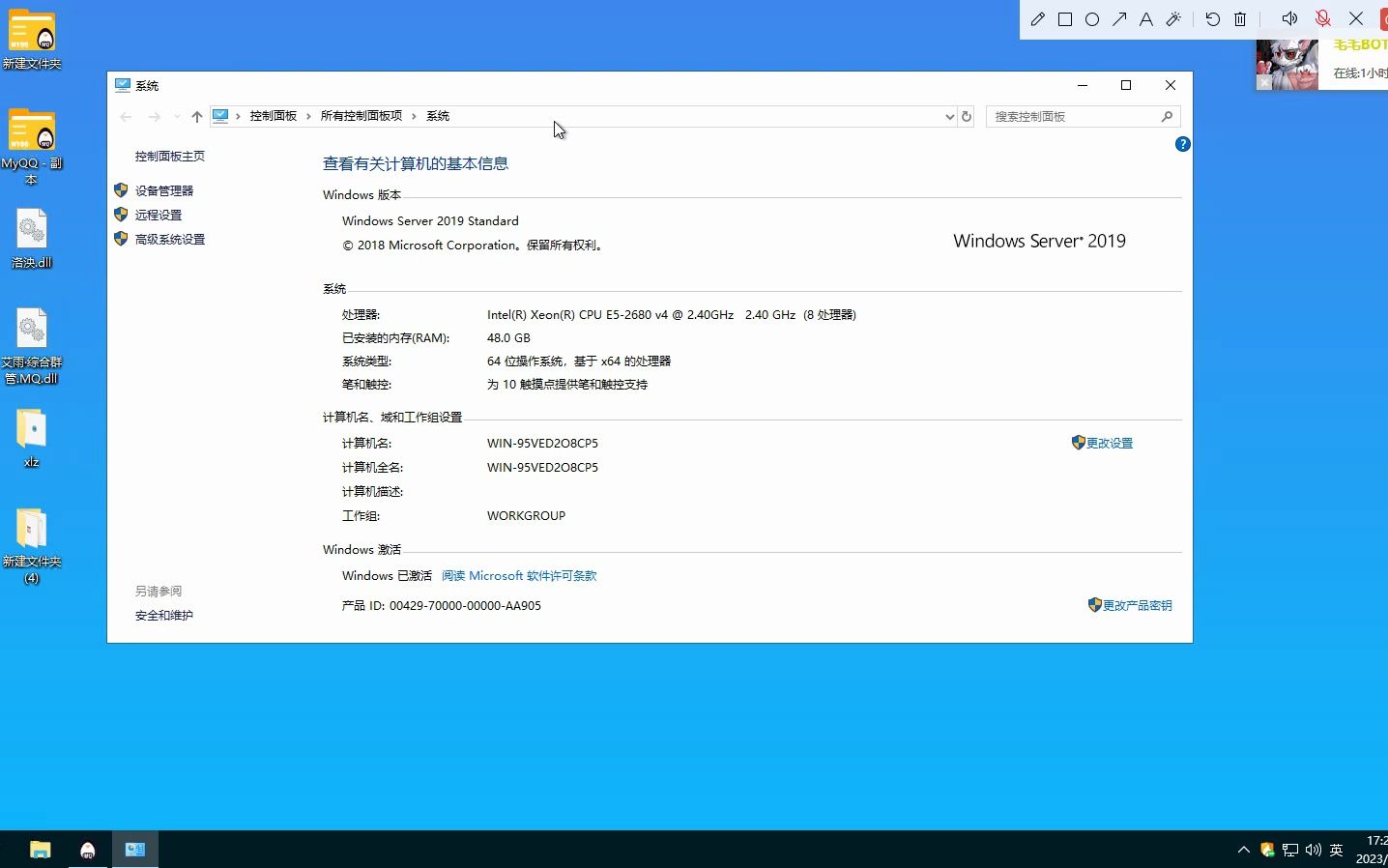Clear annotations with the trash icon
Viewport: 1388px width, 868px height.
[1241, 18]
